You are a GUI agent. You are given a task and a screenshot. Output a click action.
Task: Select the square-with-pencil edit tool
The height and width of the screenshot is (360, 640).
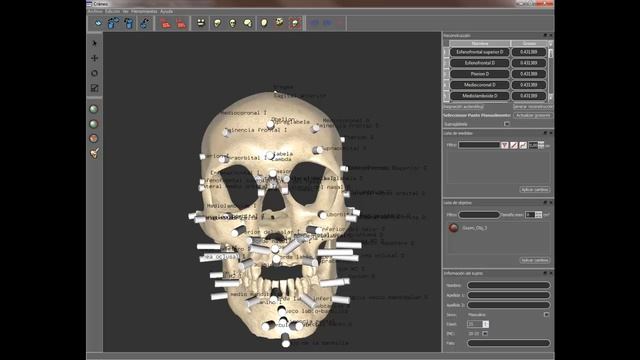click(x=94, y=88)
